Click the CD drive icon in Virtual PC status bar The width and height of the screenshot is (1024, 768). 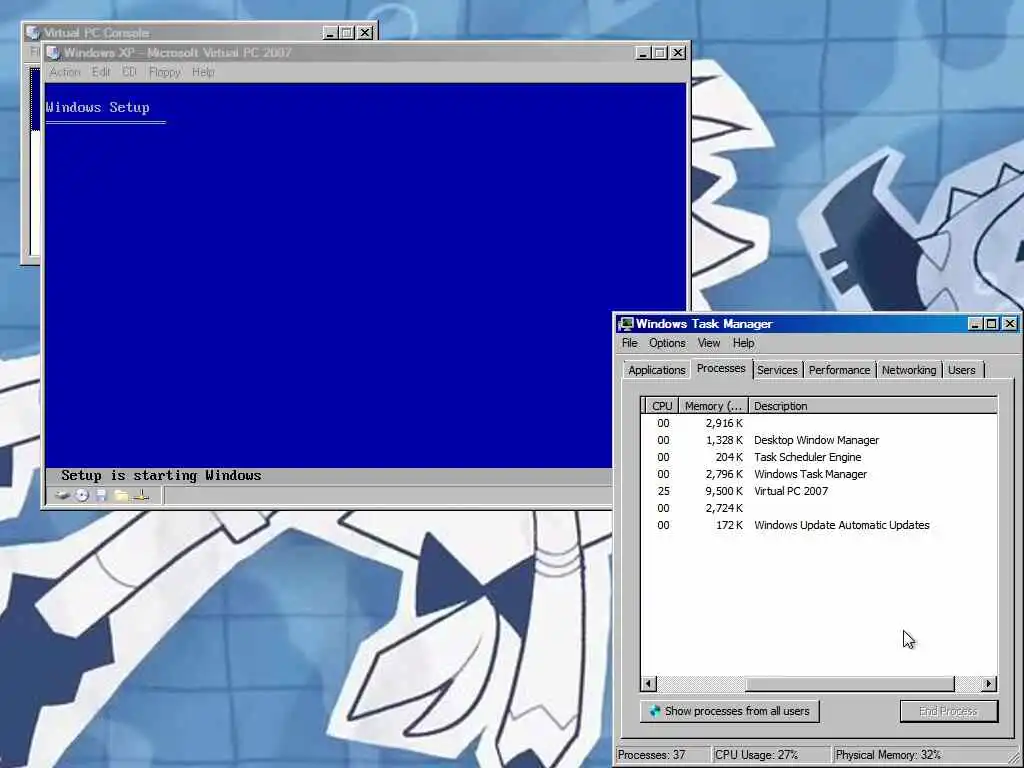82,496
